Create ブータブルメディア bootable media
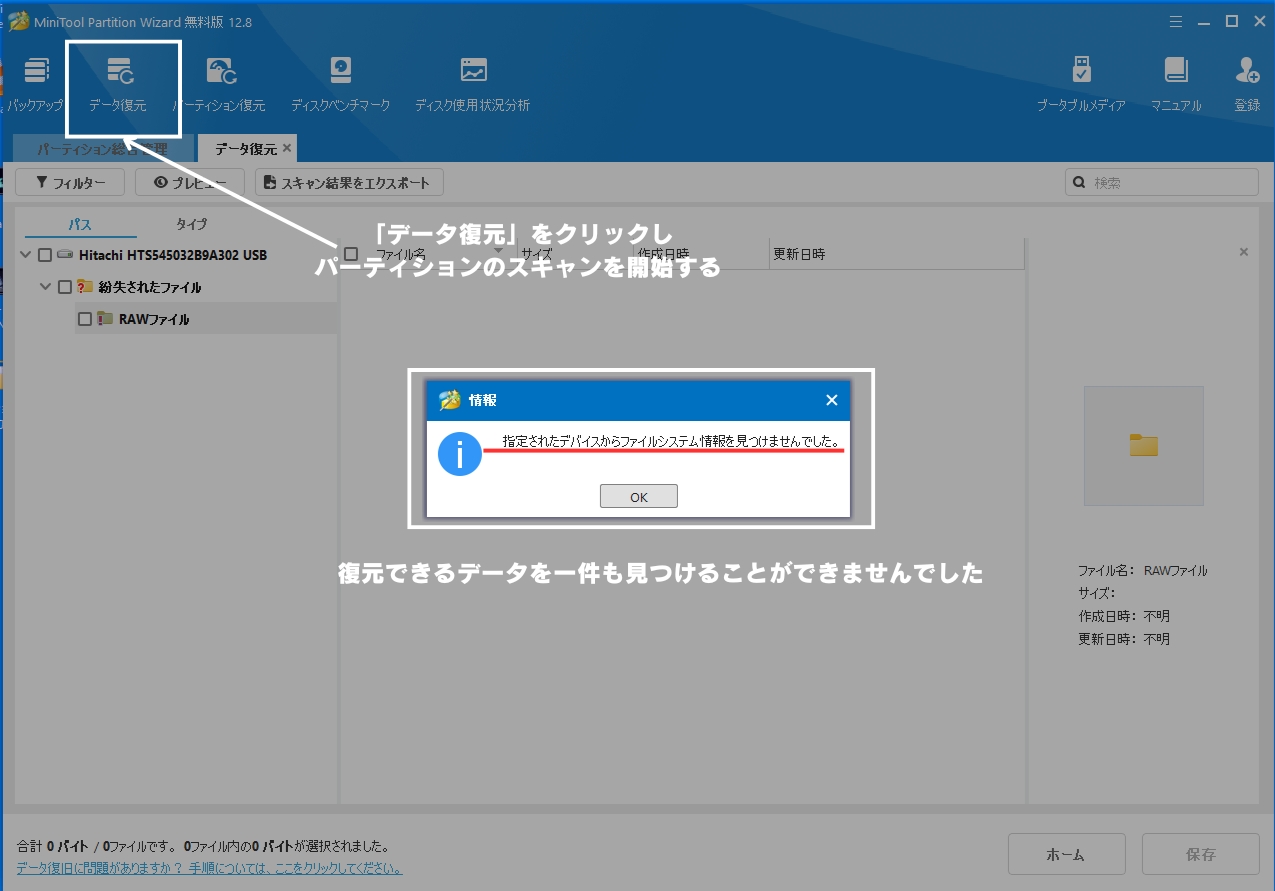The image size is (1275, 891). [x=1081, y=82]
